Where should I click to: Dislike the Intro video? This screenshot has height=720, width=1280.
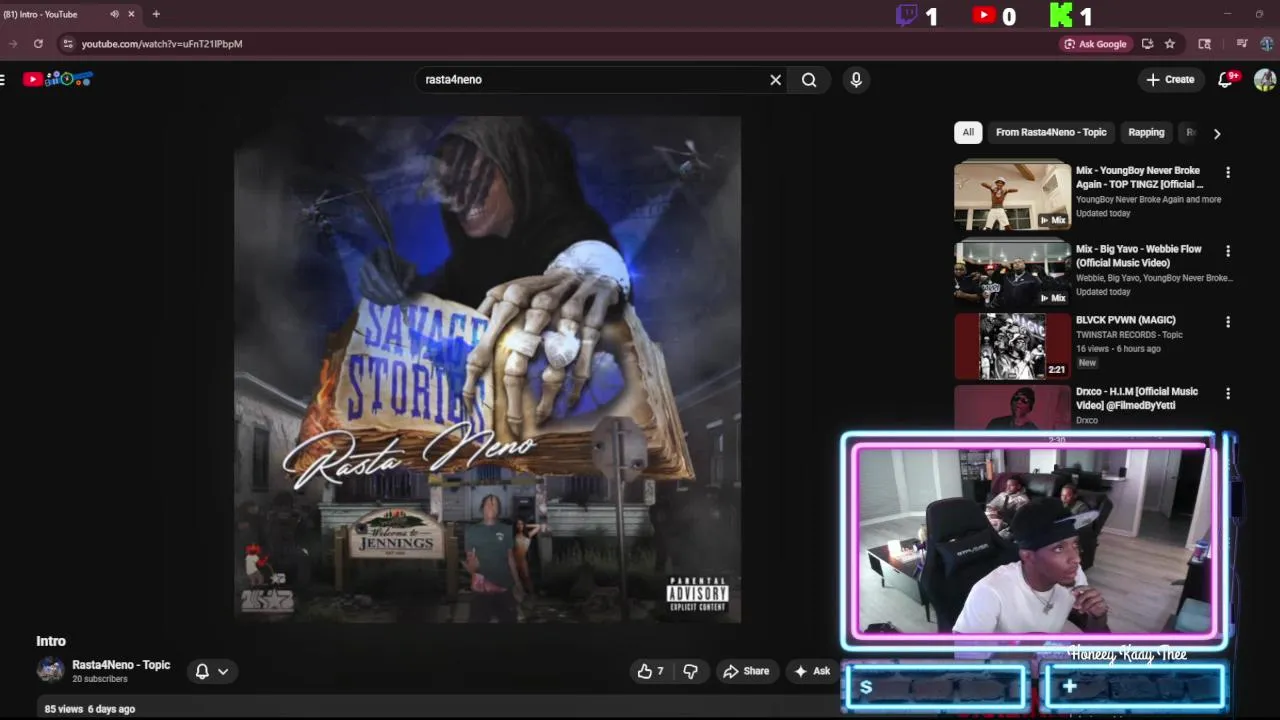coord(691,671)
